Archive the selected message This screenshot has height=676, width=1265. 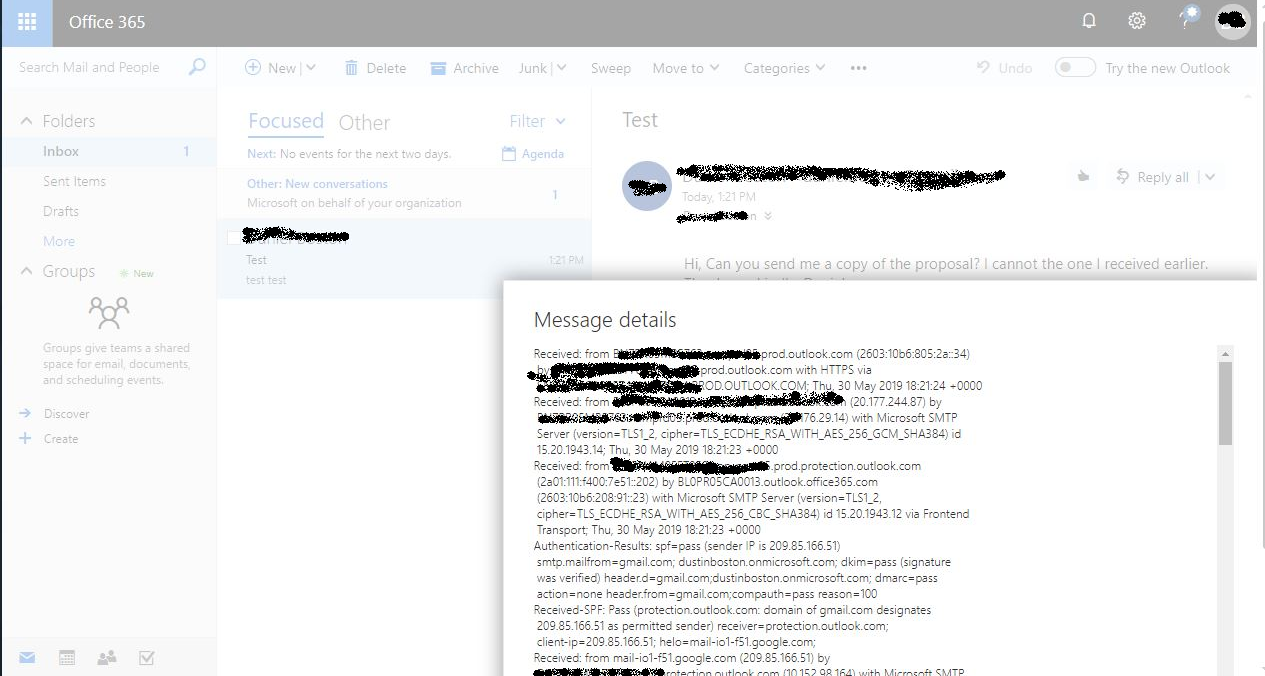(x=464, y=68)
